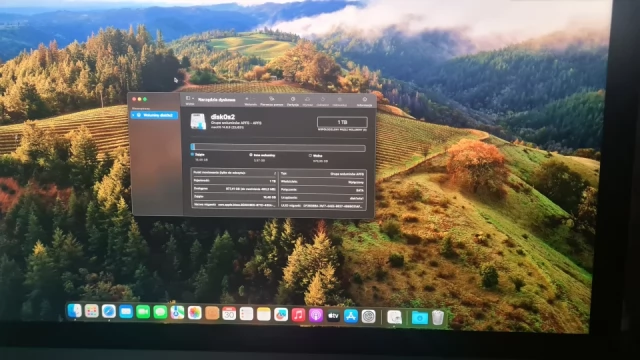
Task: Open FaceTime from the Dock
Action: coord(143,313)
